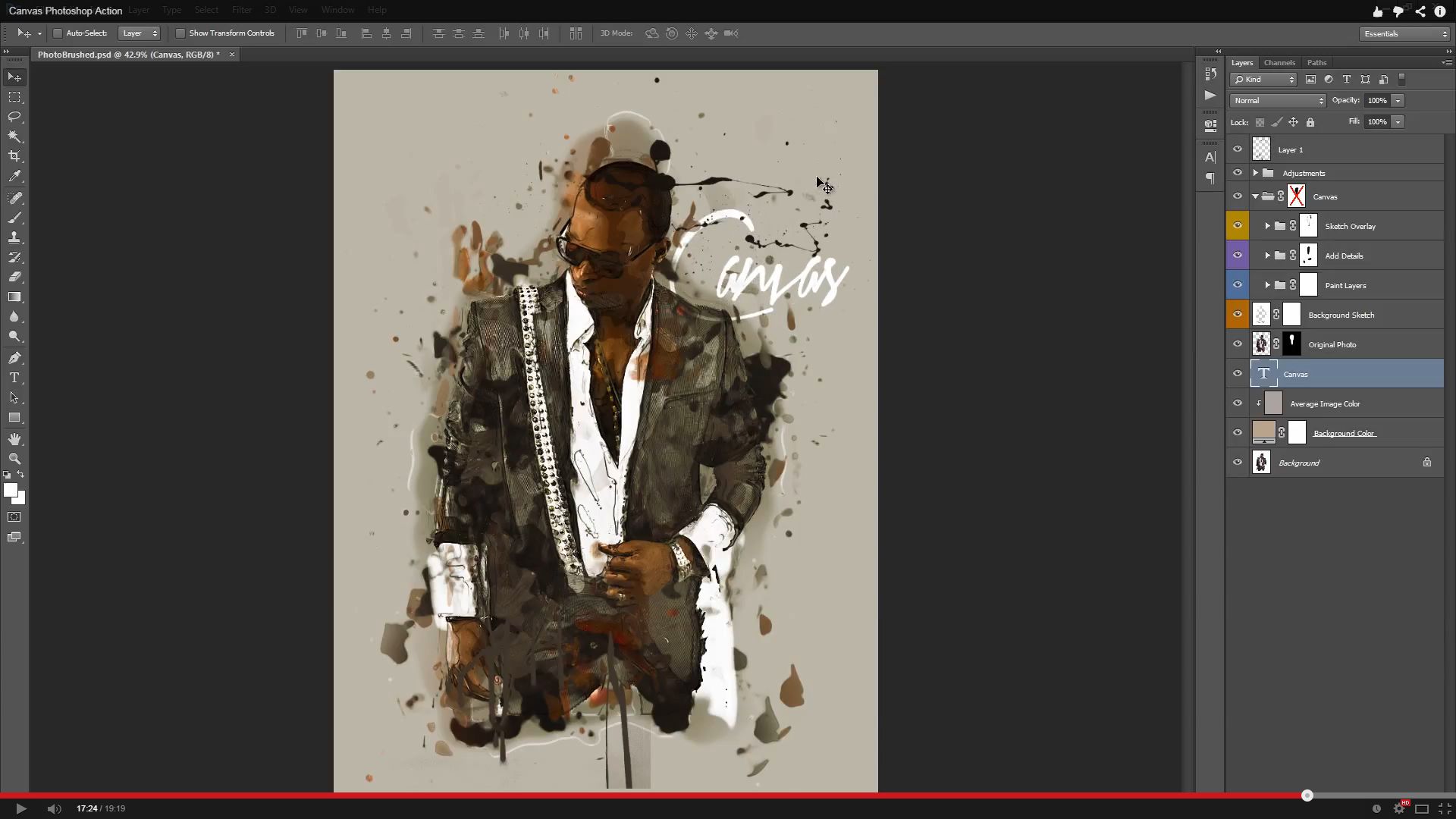The image size is (1456, 819).
Task: Hide the Background Sketch layer
Action: pos(1238,315)
